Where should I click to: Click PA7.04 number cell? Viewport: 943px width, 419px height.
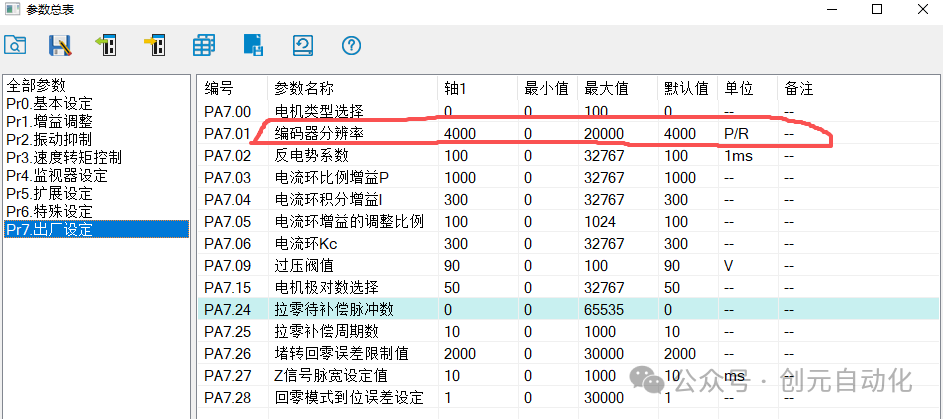(227, 200)
